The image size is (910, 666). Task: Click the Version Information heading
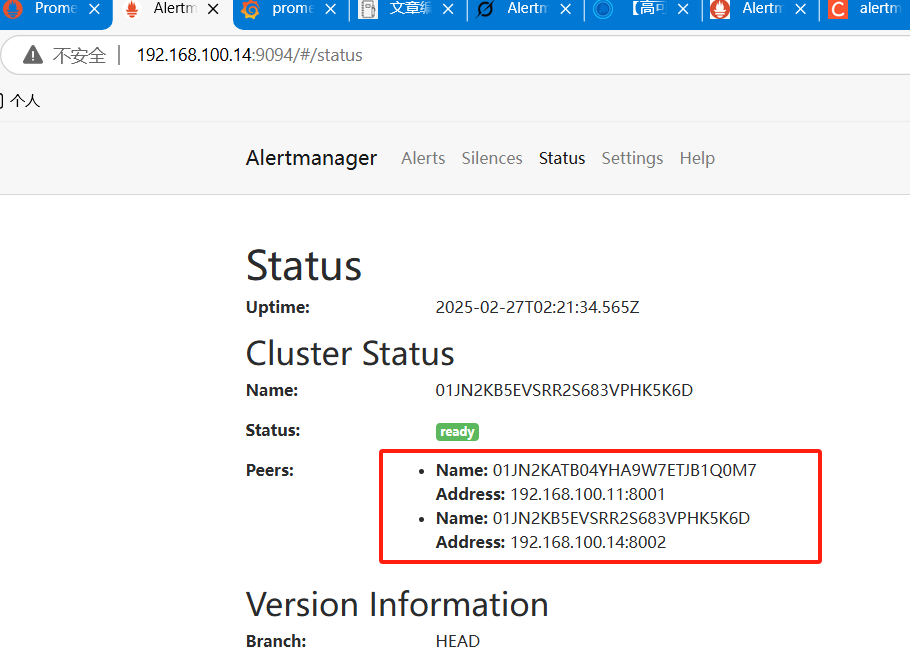tap(397, 605)
